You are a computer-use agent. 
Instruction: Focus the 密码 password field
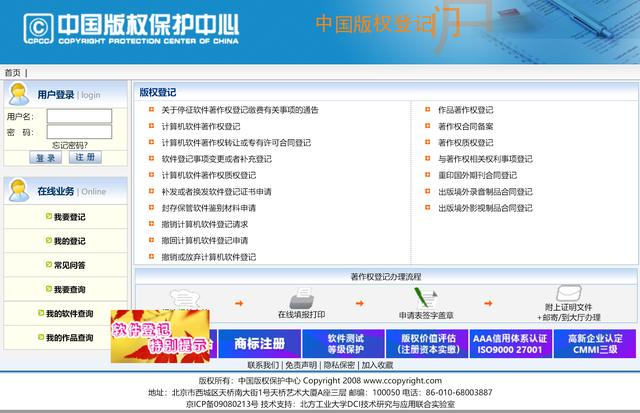tap(79, 132)
